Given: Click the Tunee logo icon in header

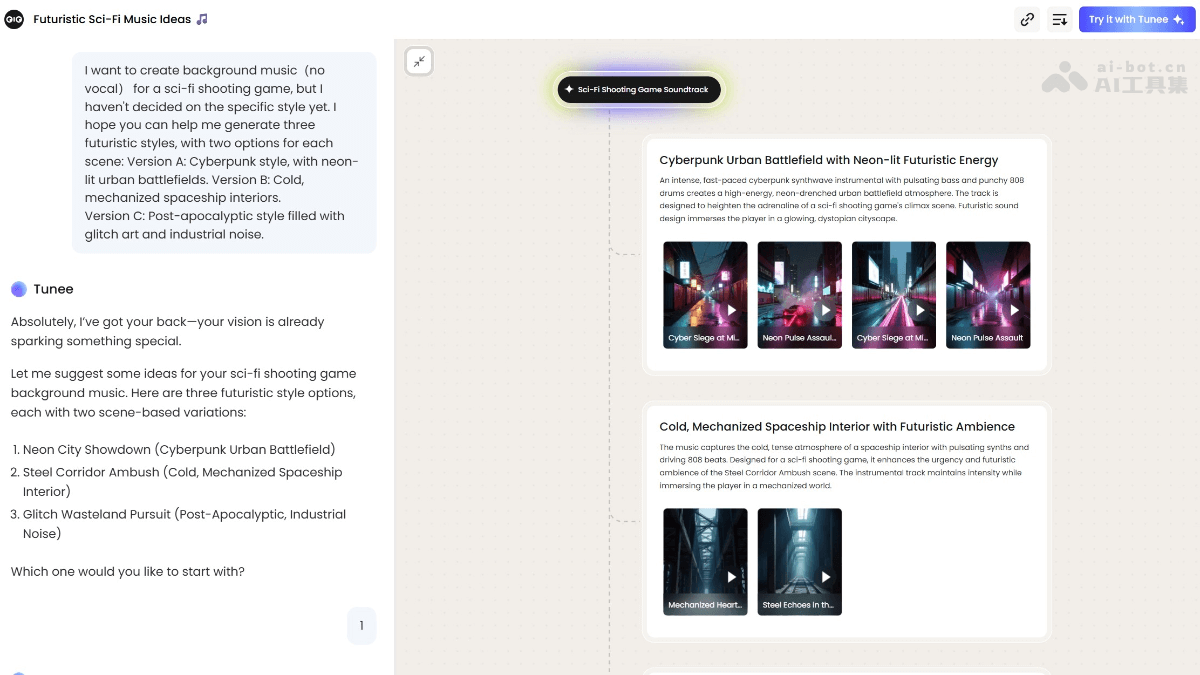Looking at the screenshot, I should (x=14, y=19).
